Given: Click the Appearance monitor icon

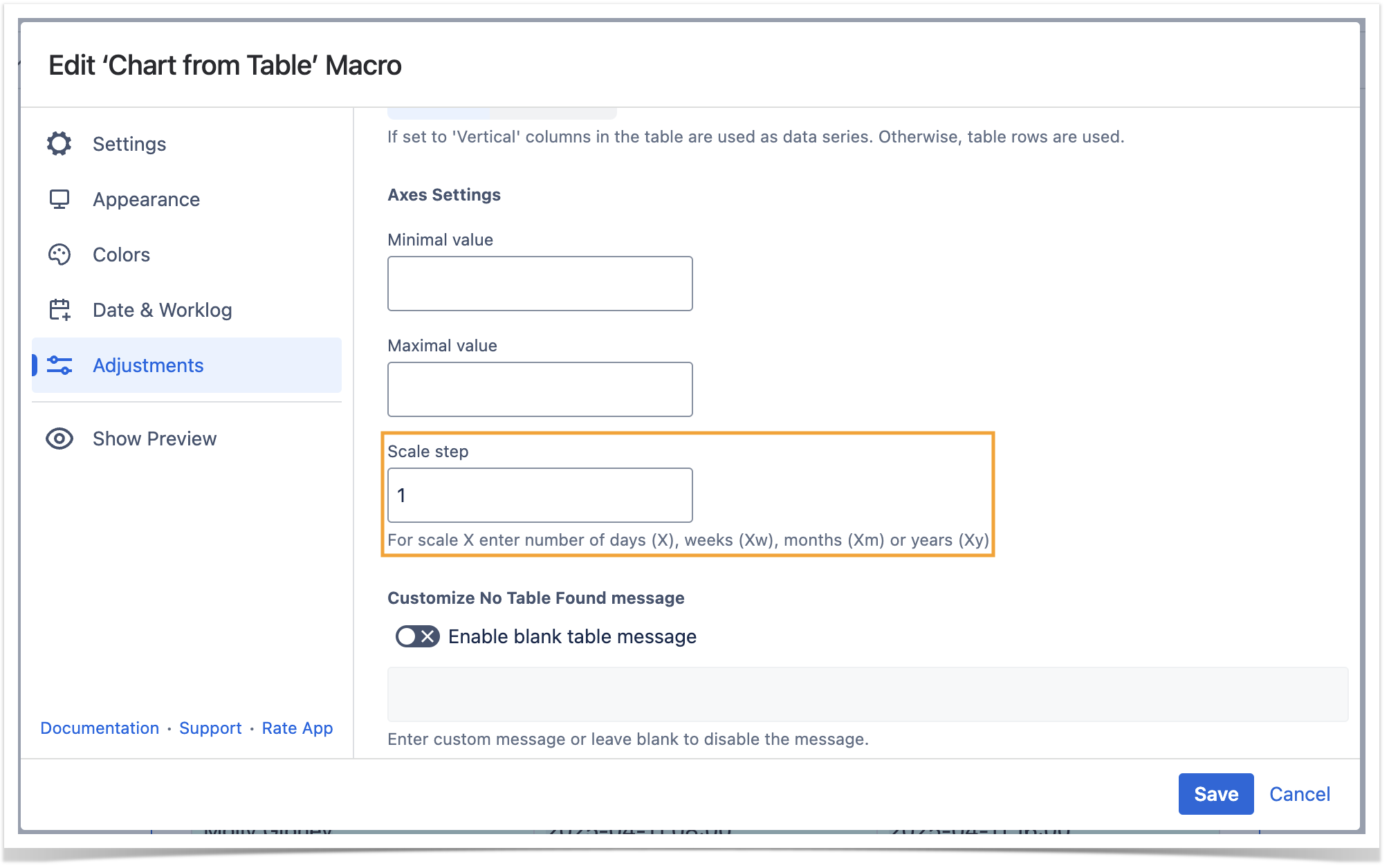Looking at the screenshot, I should tap(59, 199).
